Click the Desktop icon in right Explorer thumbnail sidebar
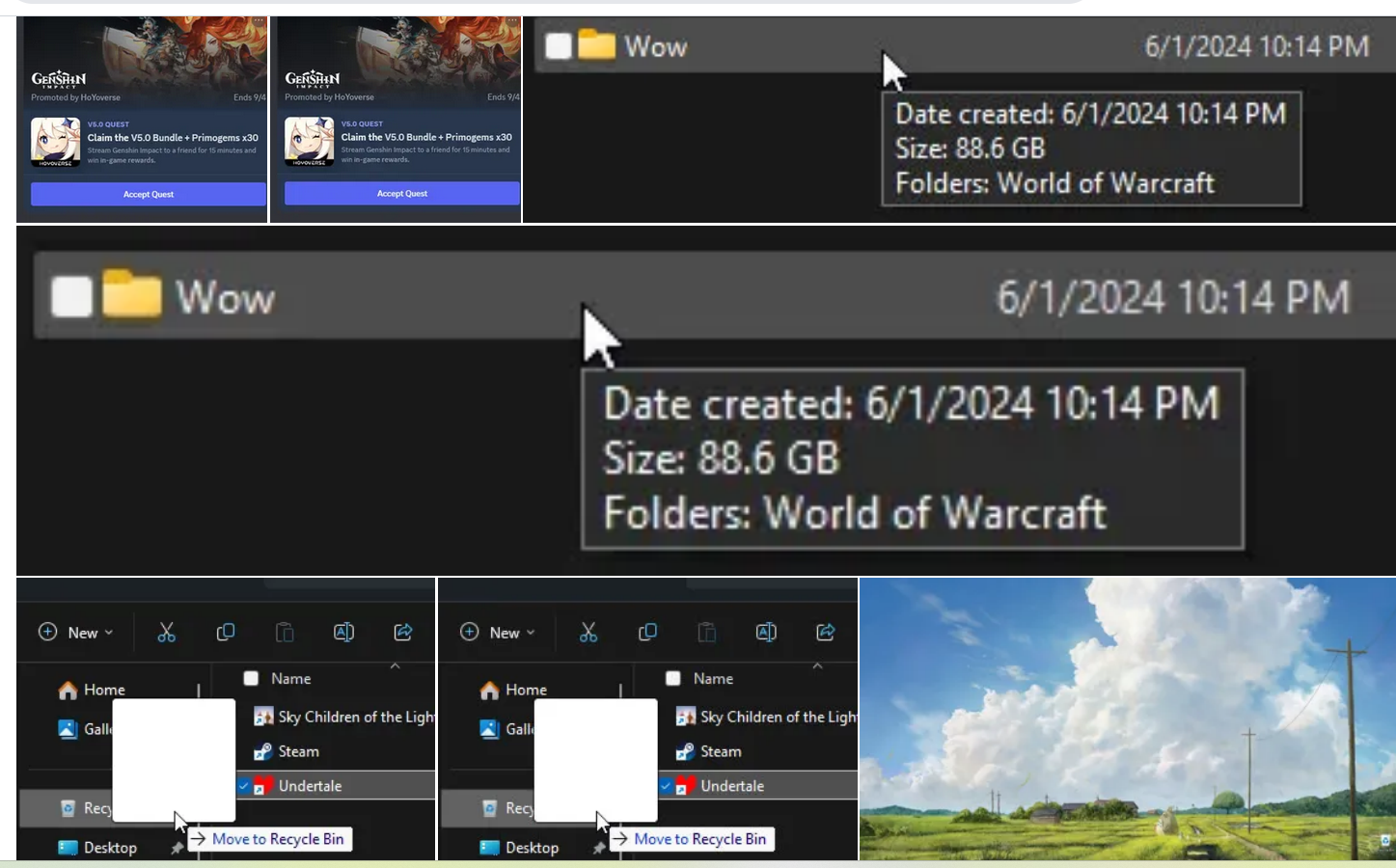This screenshot has width=1396, height=868. [489, 848]
